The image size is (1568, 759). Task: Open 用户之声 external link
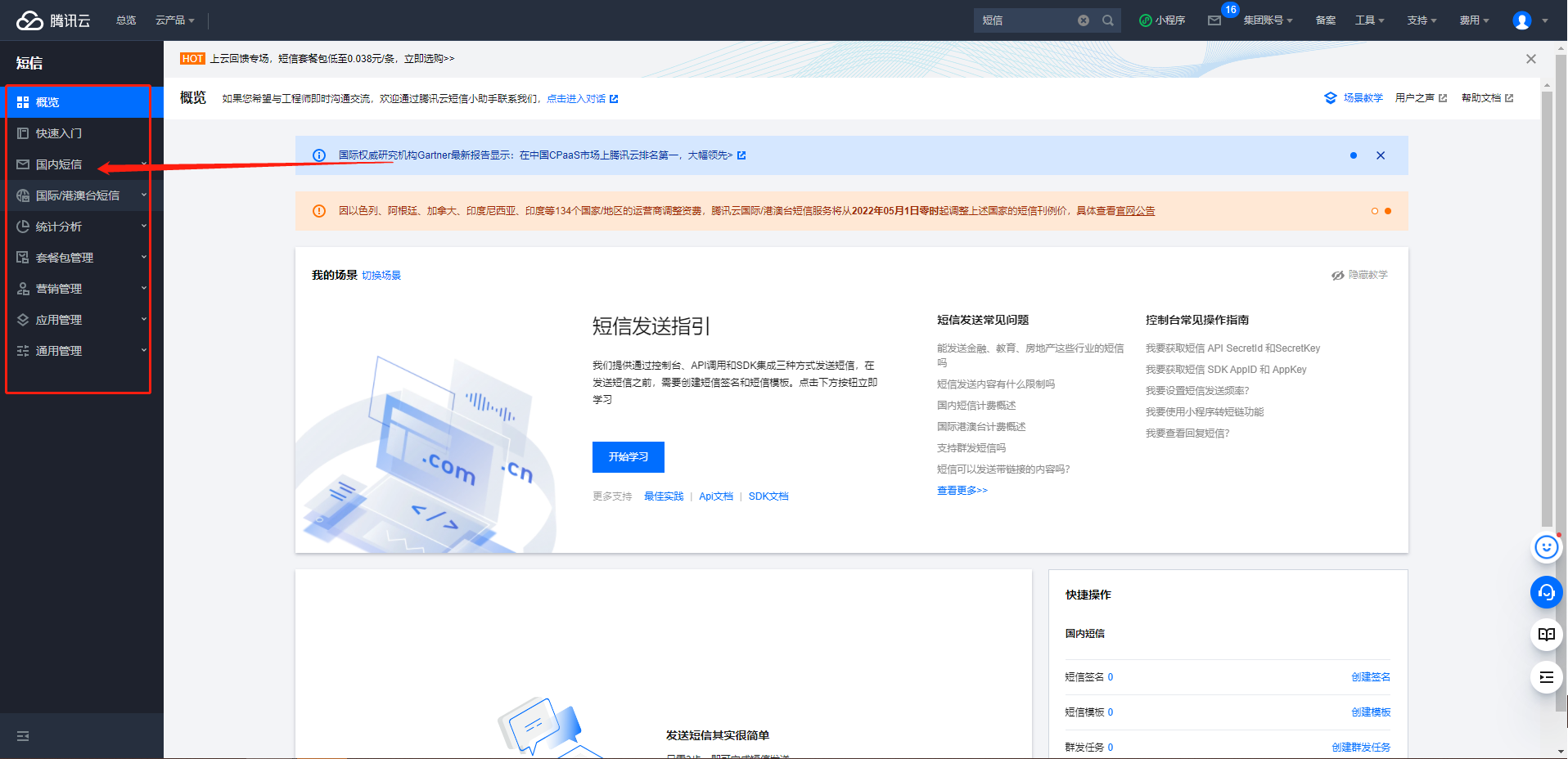(x=1421, y=98)
